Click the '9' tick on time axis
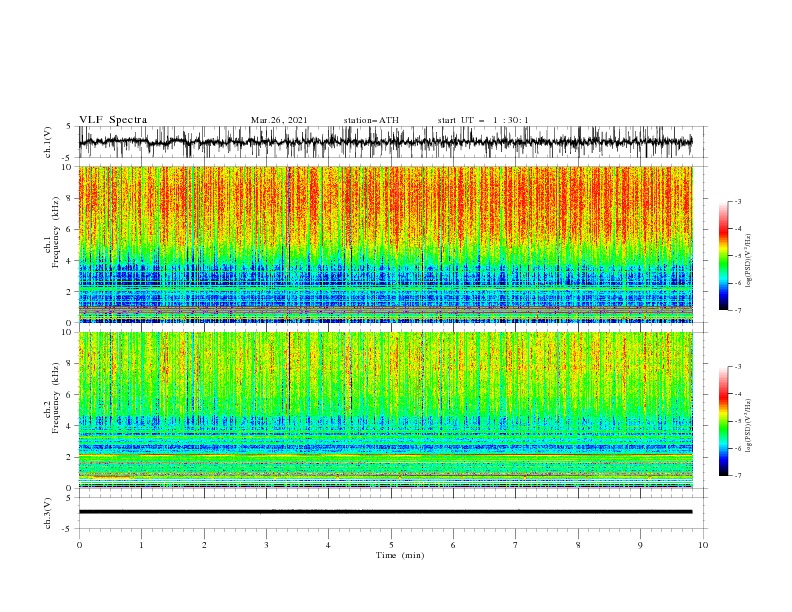This screenshot has width=792, height=612. pyautogui.click(x=640, y=545)
